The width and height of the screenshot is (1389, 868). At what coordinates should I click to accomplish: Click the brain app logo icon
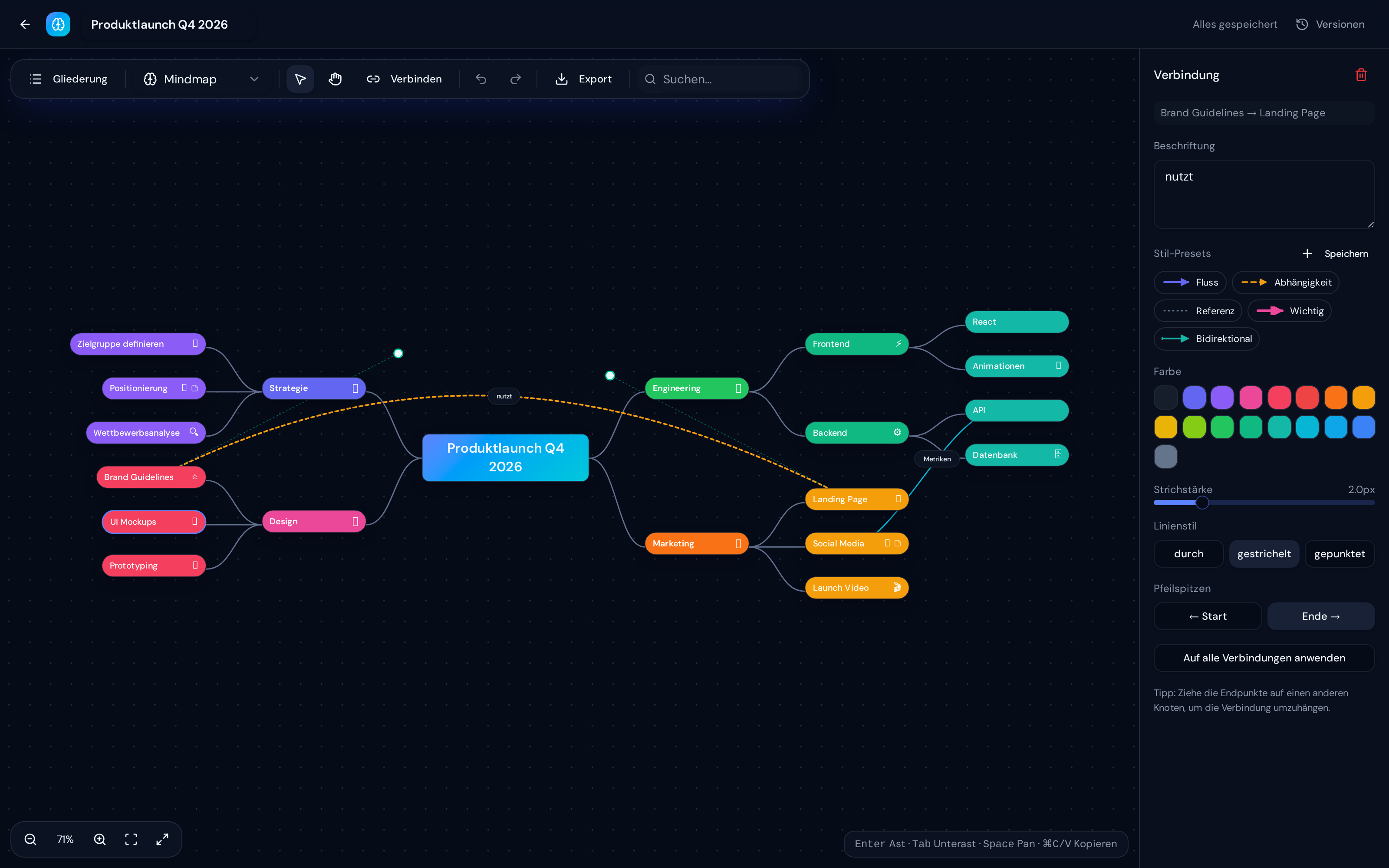(58, 24)
